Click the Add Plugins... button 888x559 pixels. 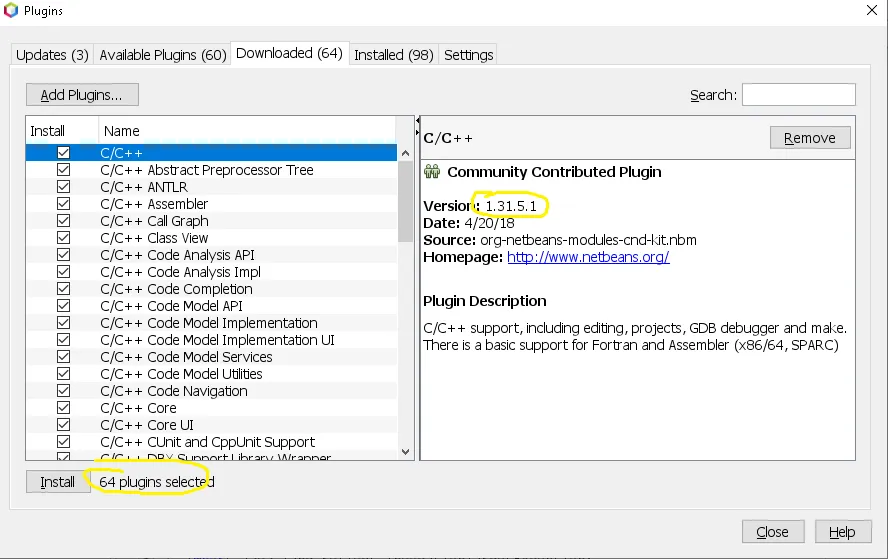tap(82, 95)
